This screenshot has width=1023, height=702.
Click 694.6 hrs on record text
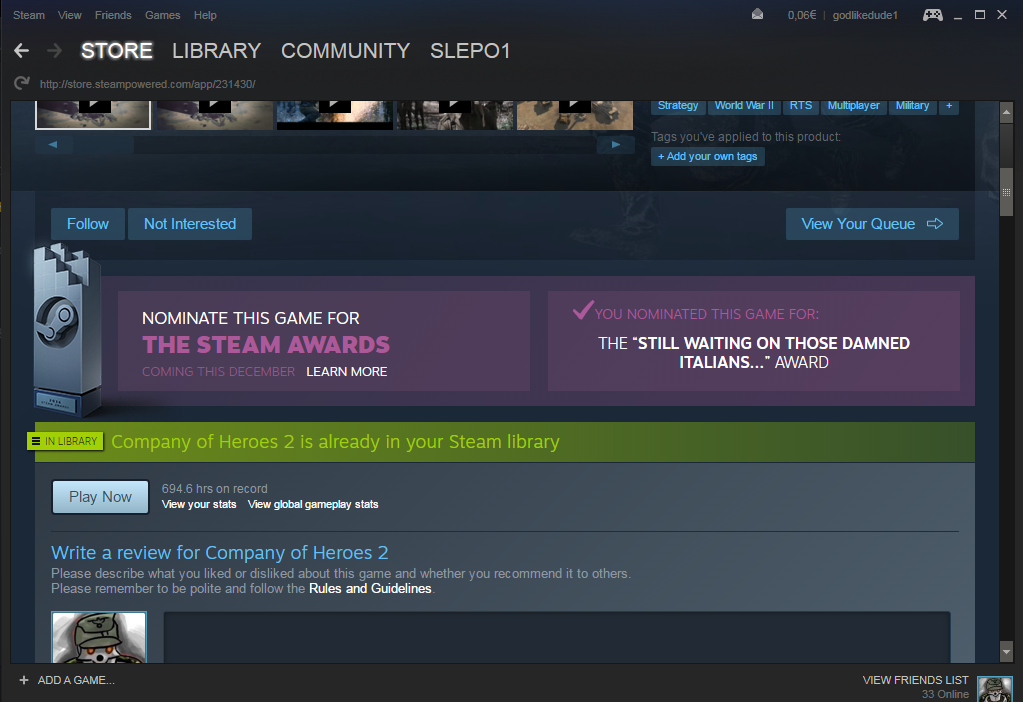coord(215,489)
